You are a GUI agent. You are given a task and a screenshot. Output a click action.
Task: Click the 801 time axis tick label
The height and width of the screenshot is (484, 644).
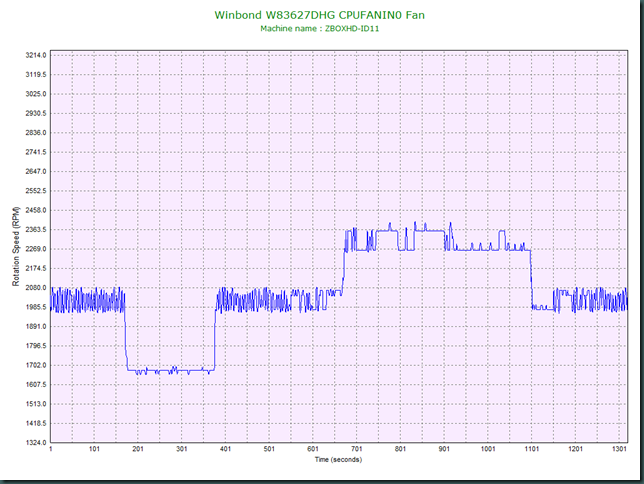pyautogui.click(x=400, y=449)
